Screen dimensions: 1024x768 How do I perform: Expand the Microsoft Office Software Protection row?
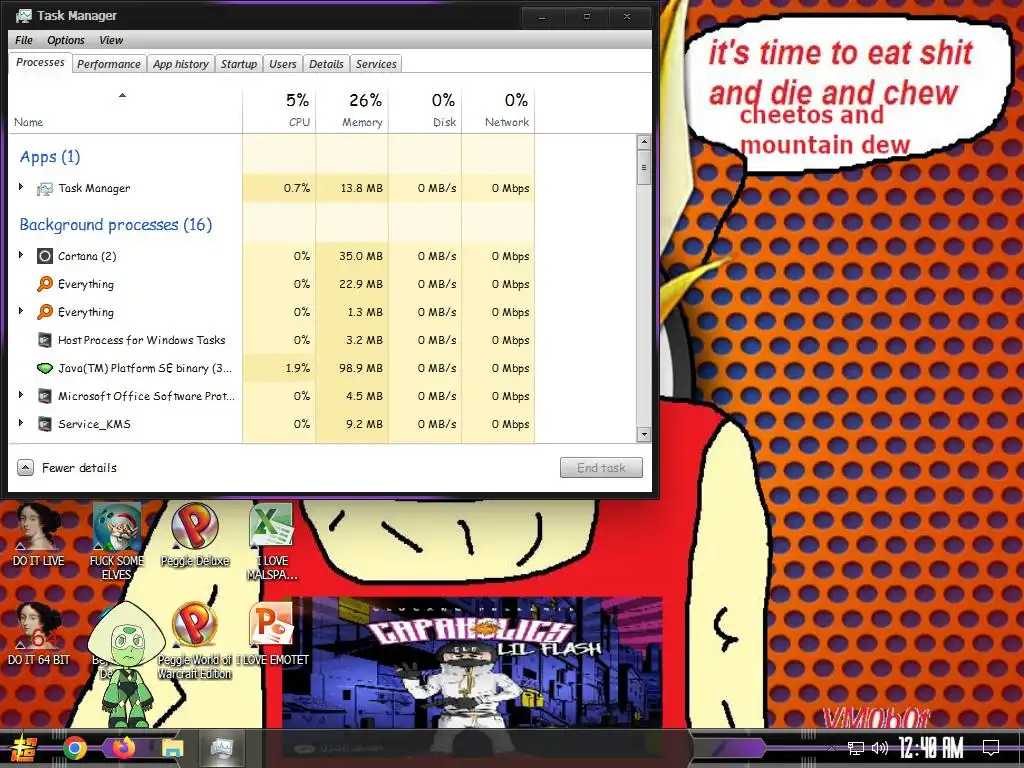tap(21, 395)
